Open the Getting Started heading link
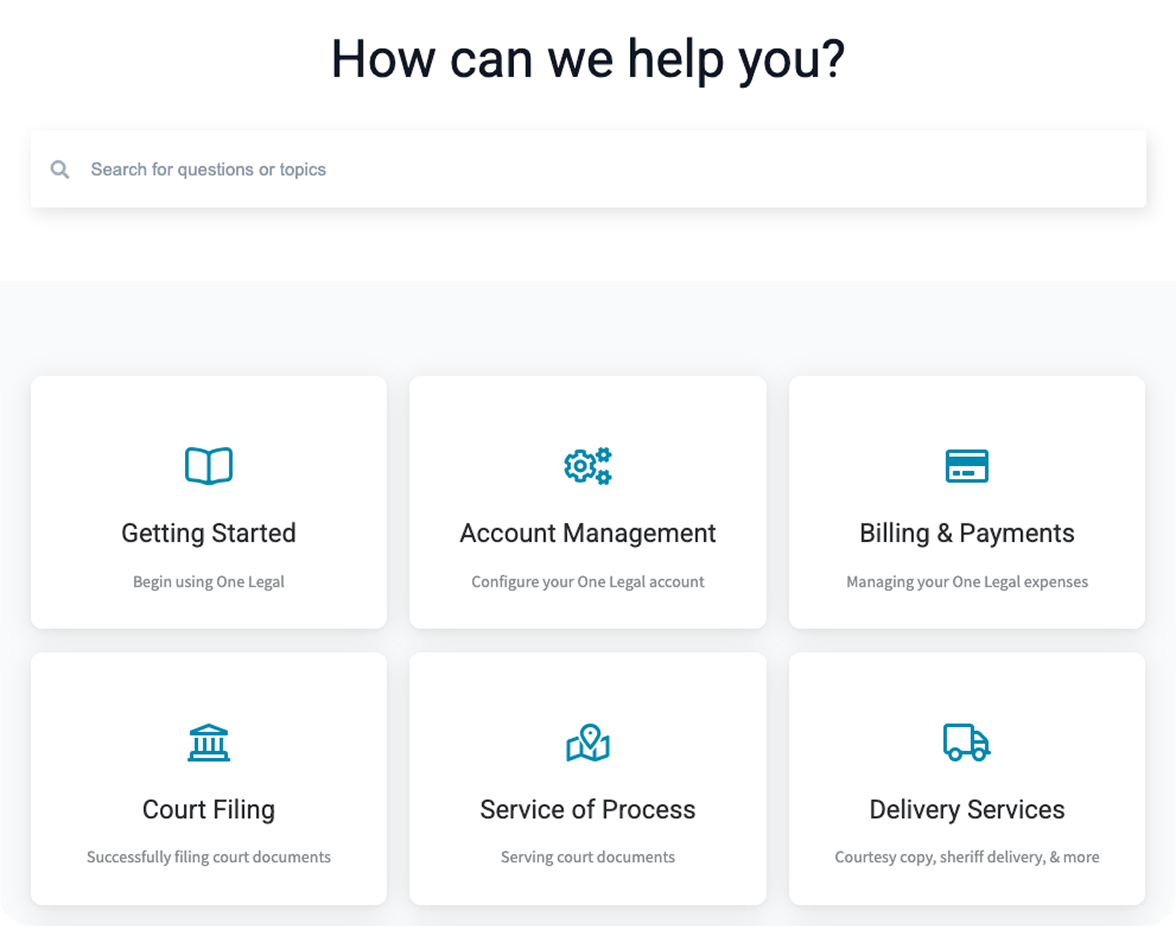 click(208, 533)
